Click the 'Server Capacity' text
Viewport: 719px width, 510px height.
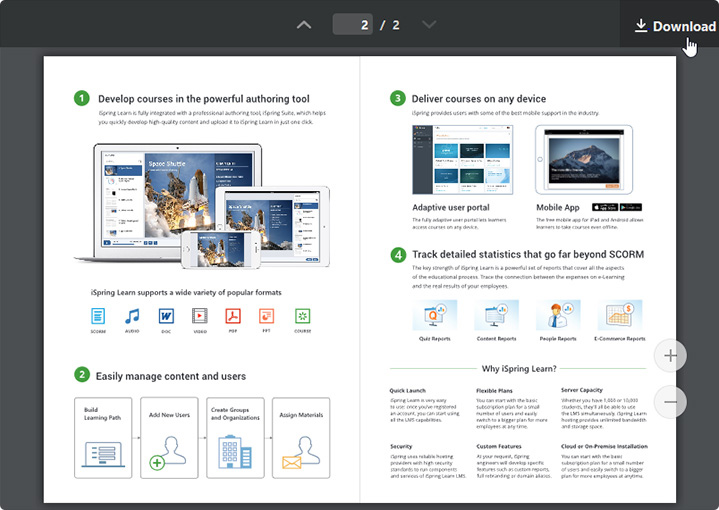[x=582, y=390]
